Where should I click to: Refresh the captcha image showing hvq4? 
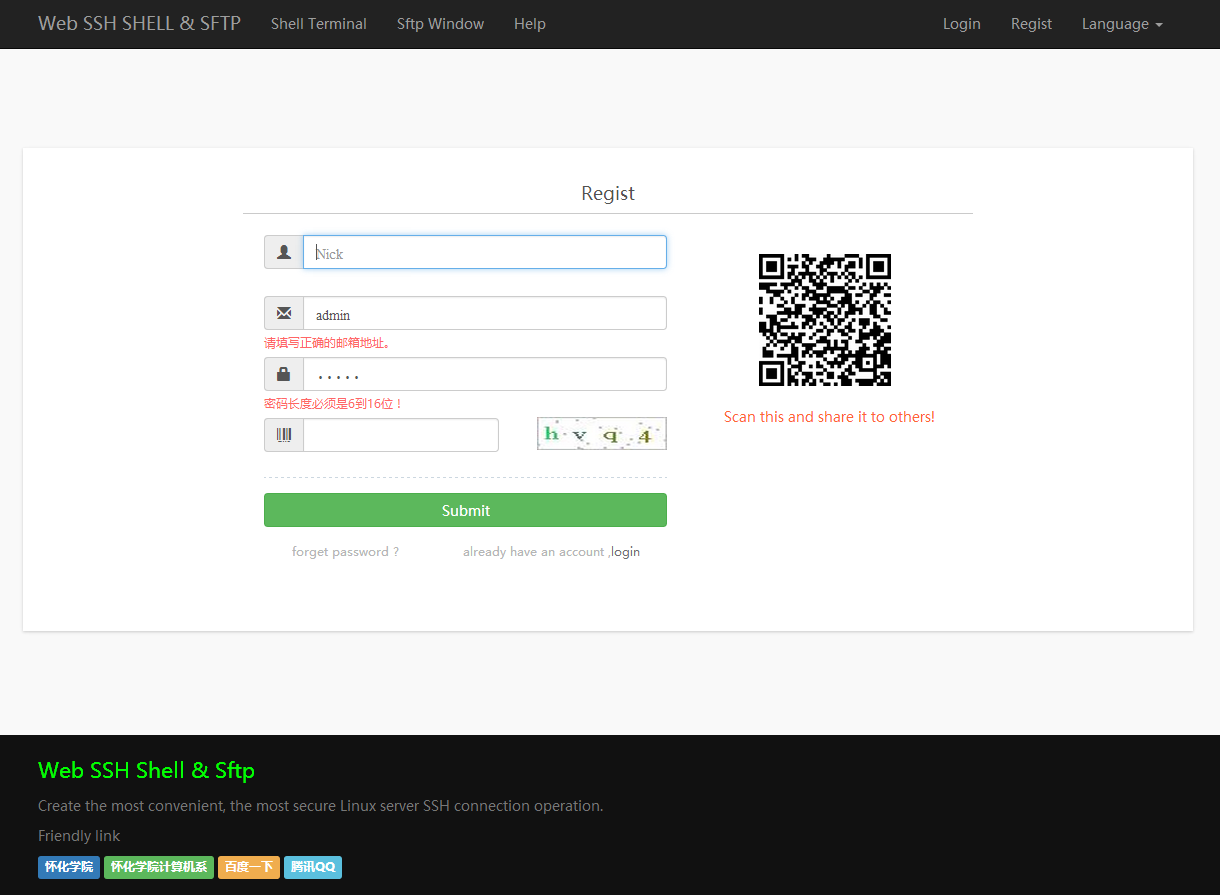(x=602, y=434)
